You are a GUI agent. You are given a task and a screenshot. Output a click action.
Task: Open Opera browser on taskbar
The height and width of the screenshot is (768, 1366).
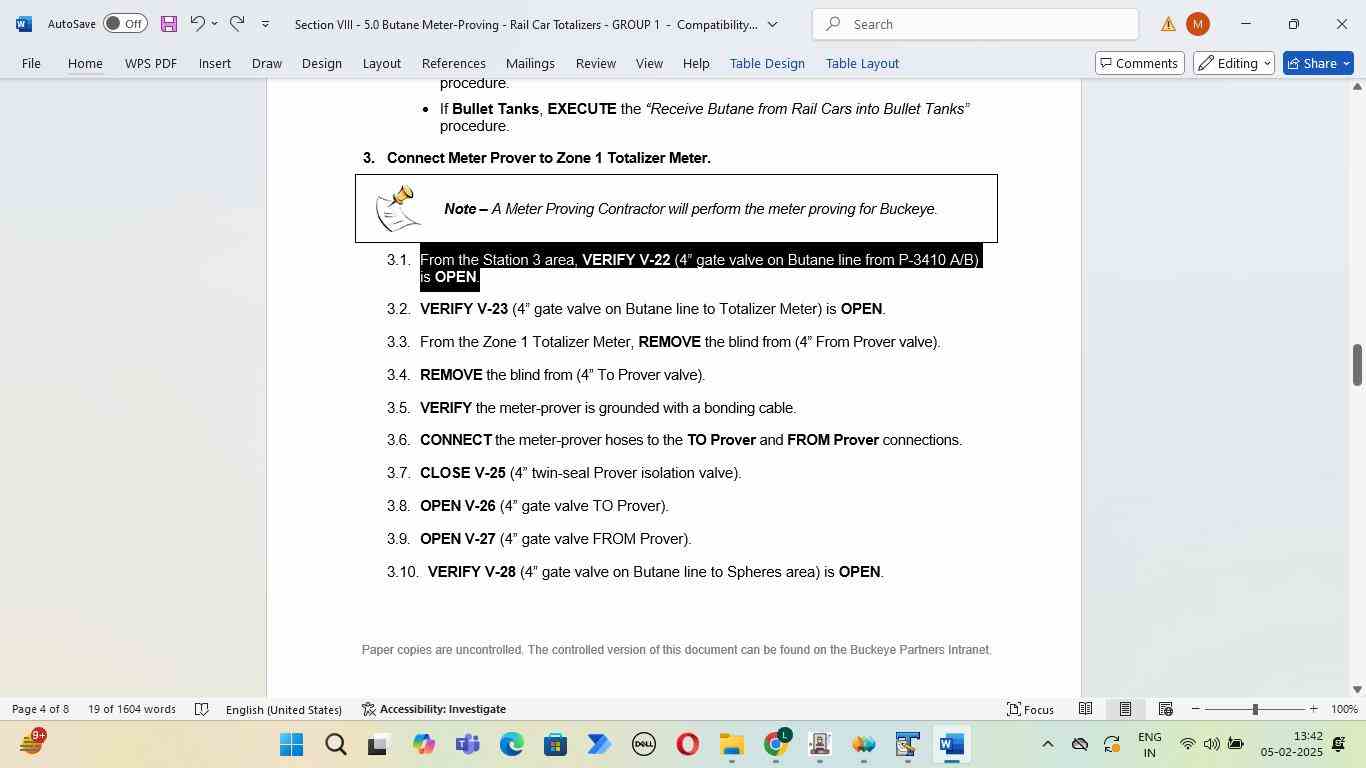(x=687, y=745)
